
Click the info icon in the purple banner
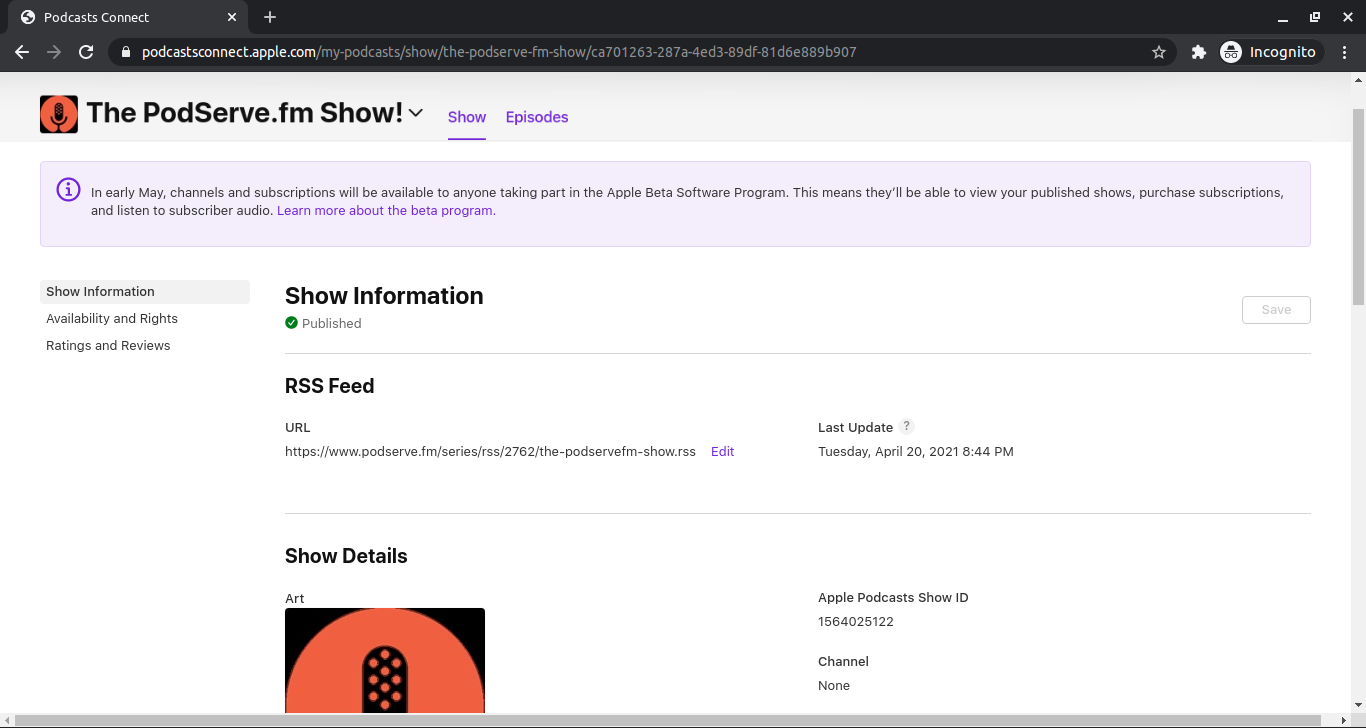tap(68, 189)
